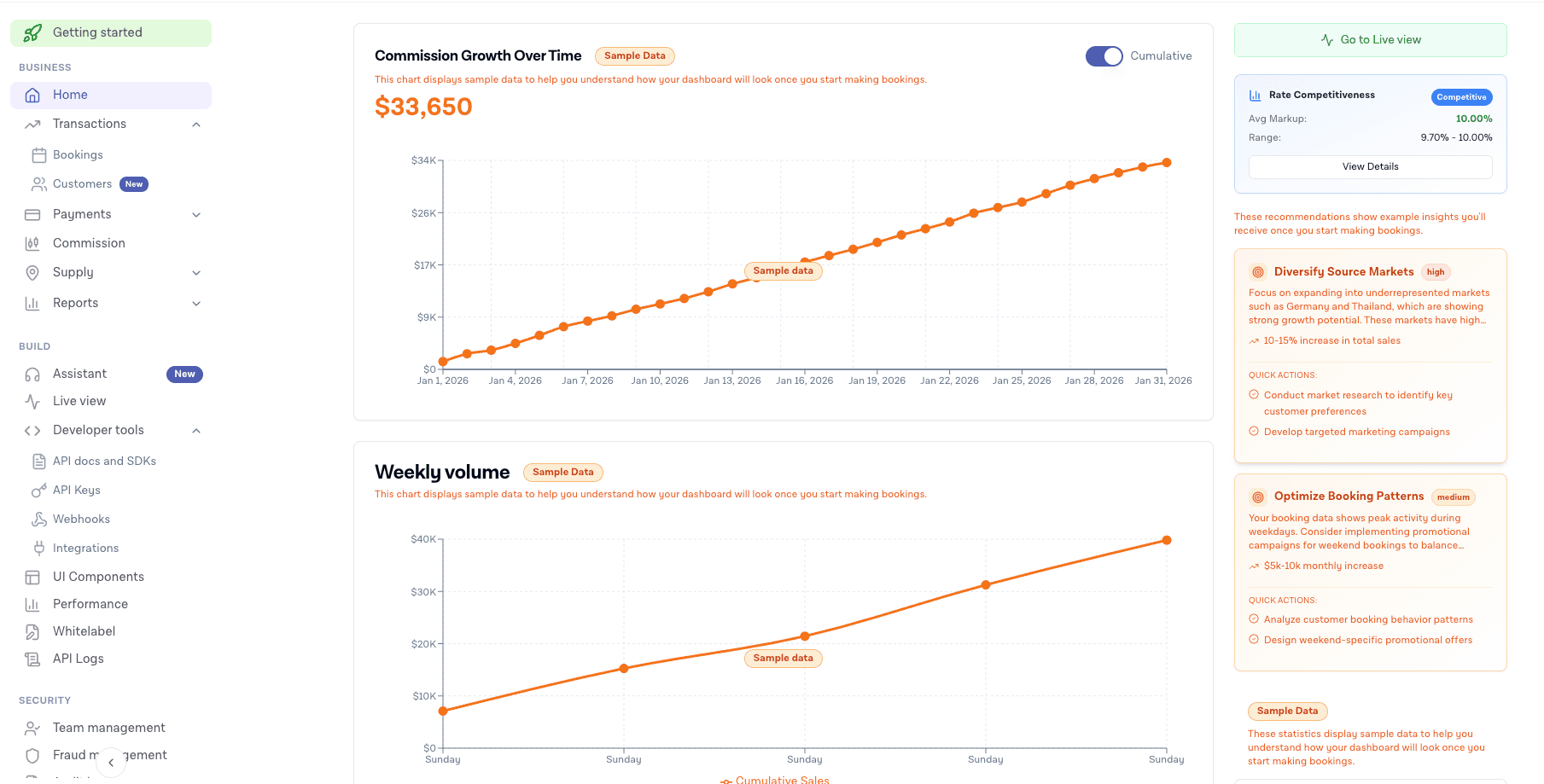Screen dimensions: 1544x784
Task: Click the Rate Competitiveness chart icon
Action: 1256,96
